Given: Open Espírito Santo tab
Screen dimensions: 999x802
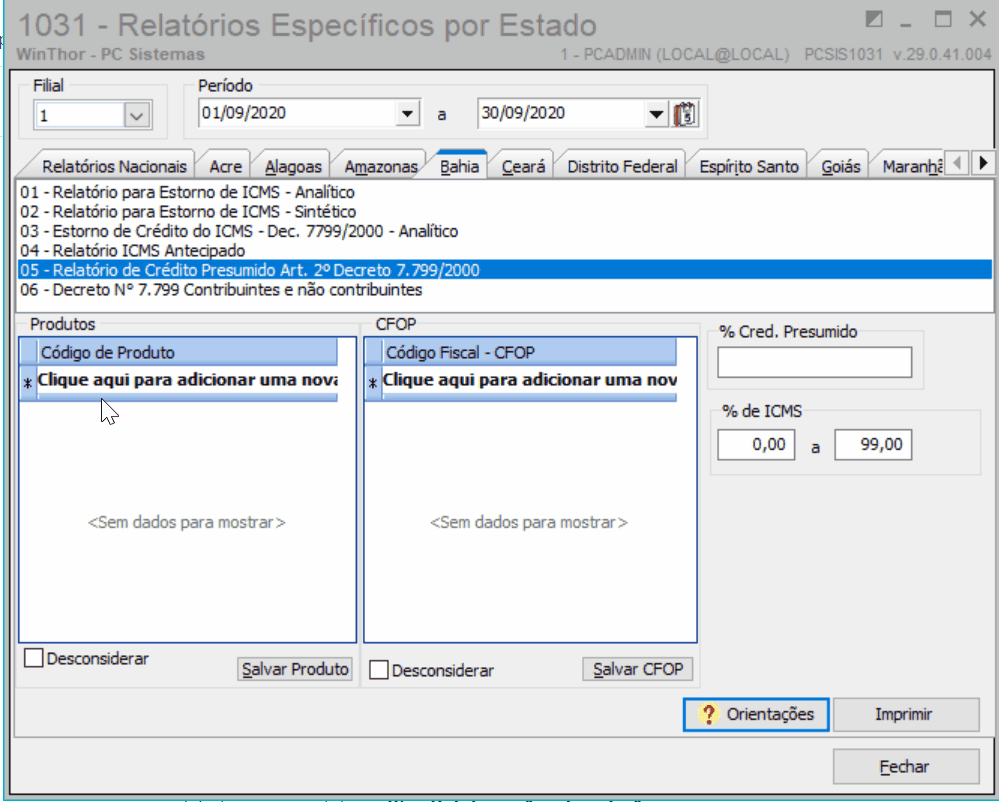Looking at the screenshot, I should [749, 167].
